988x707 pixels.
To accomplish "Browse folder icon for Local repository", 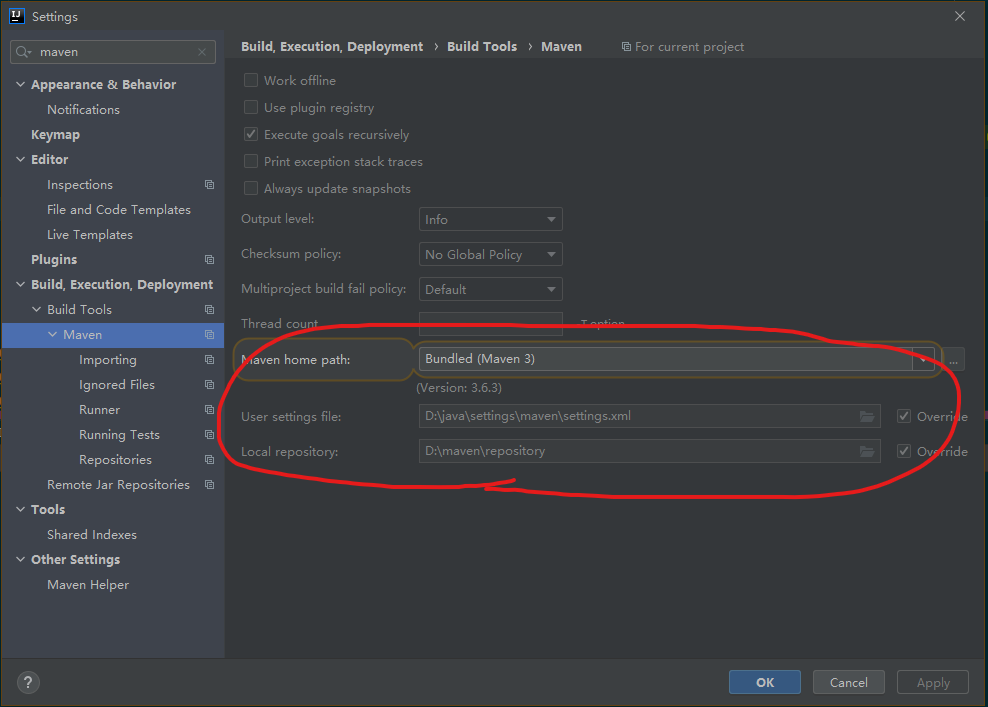I will tap(867, 451).
